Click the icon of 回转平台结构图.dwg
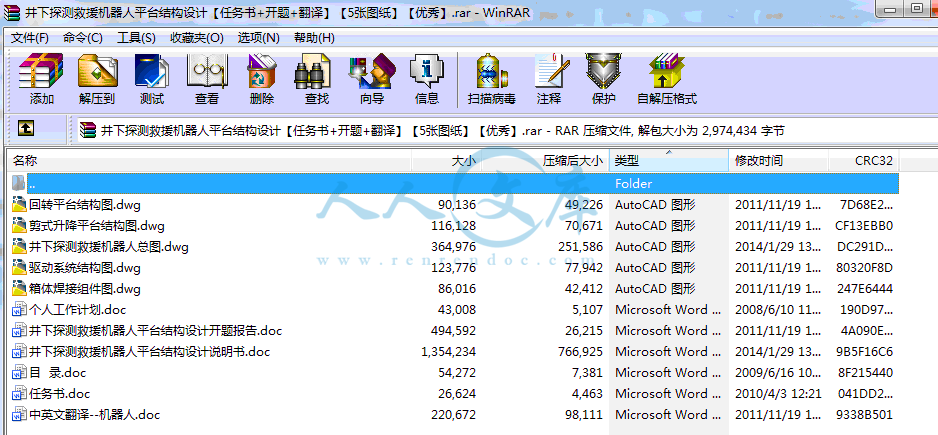The height and width of the screenshot is (435, 938). click(x=19, y=205)
